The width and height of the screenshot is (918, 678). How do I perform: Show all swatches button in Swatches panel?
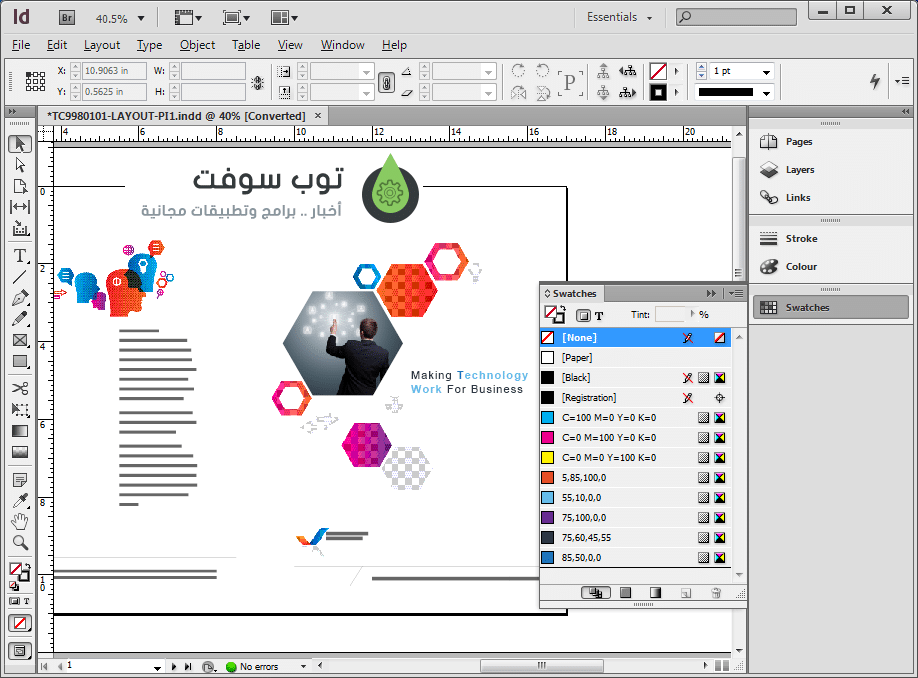[596, 593]
